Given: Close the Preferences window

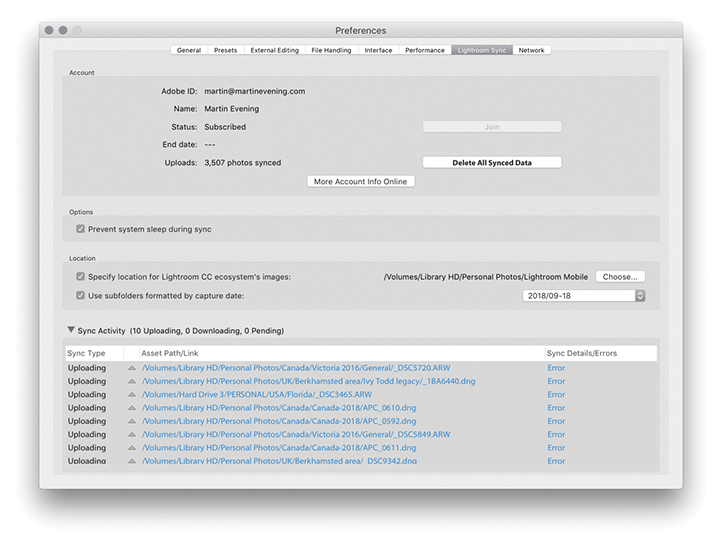Looking at the screenshot, I should [49, 30].
